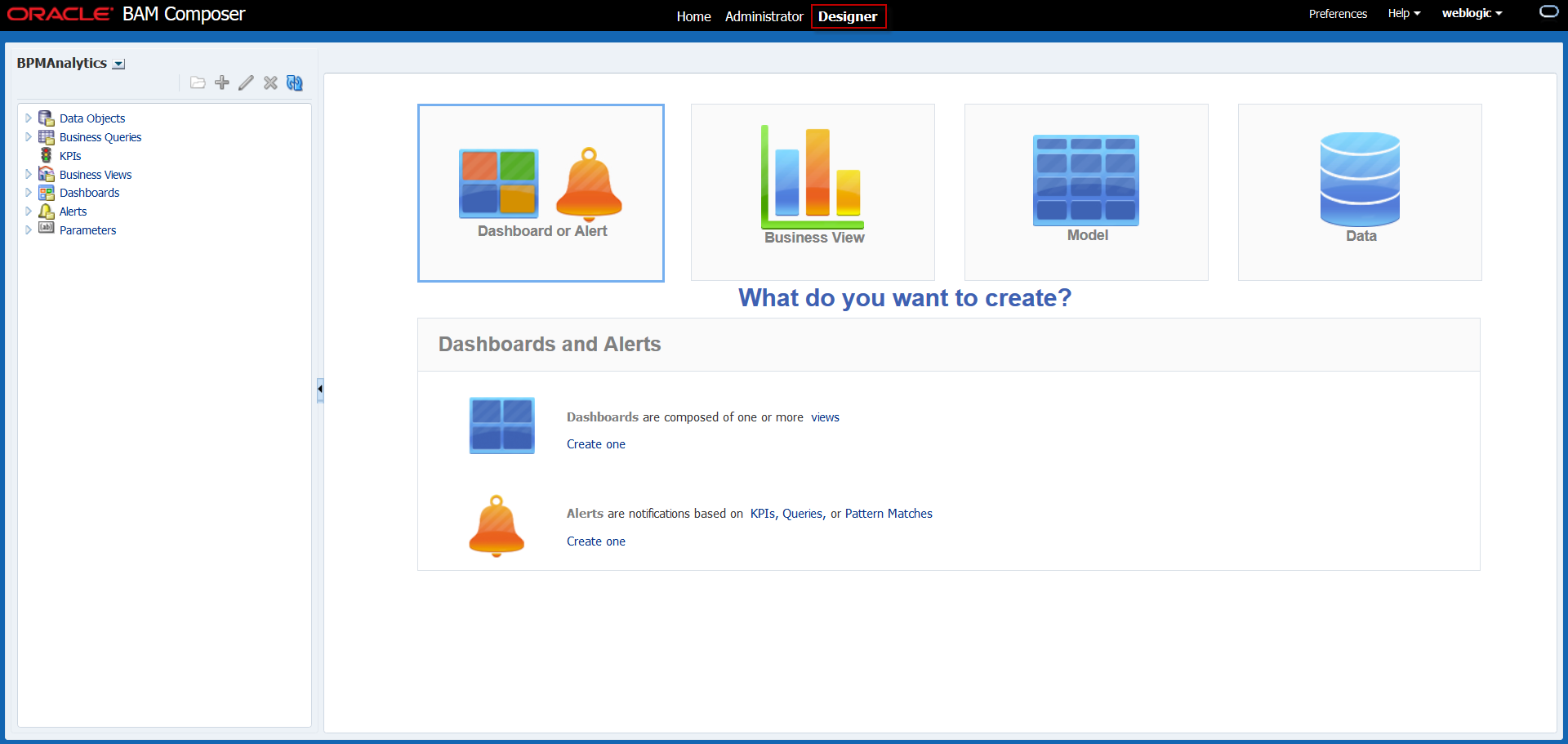Select the Dashboard or Alert tile
1568x744 pixels.
(541, 193)
